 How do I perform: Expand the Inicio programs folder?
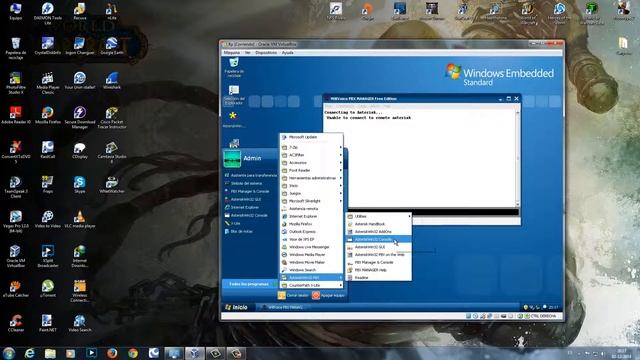point(311,186)
